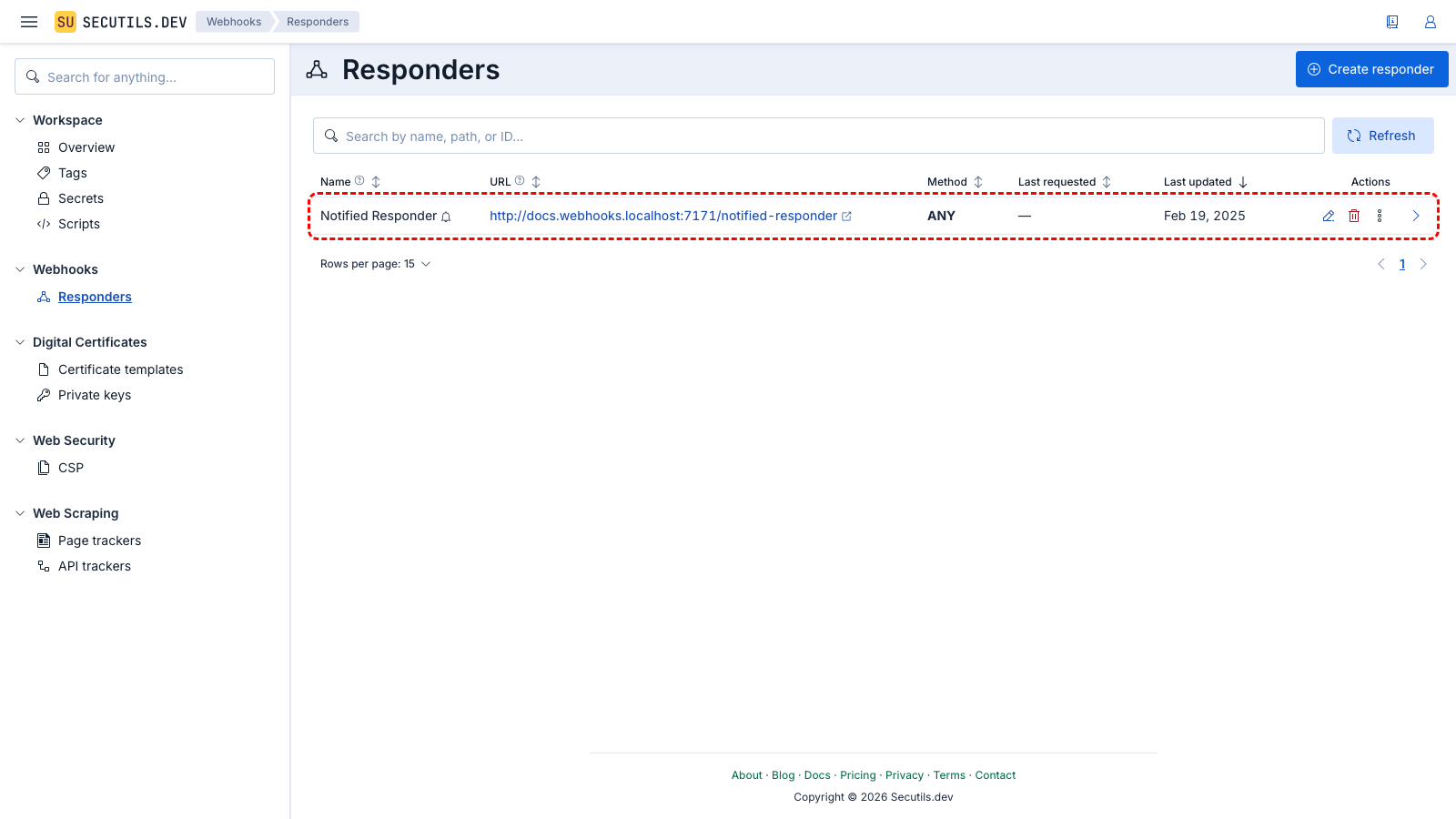1456x819 pixels.
Task: Delete Notified Responder with trash icon
Action: [x=1354, y=216]
